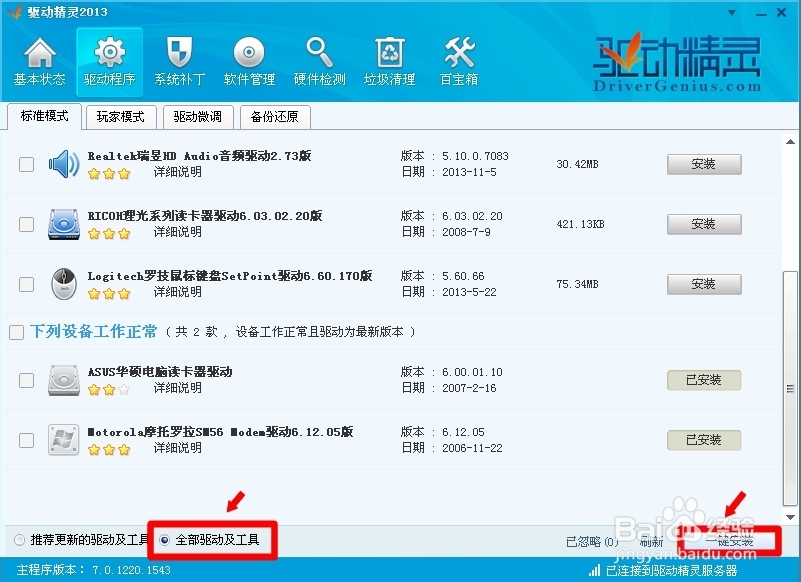Switch to the 驱动微调 tab
Viewport: 801px width, 582px height.
[198, 117]
